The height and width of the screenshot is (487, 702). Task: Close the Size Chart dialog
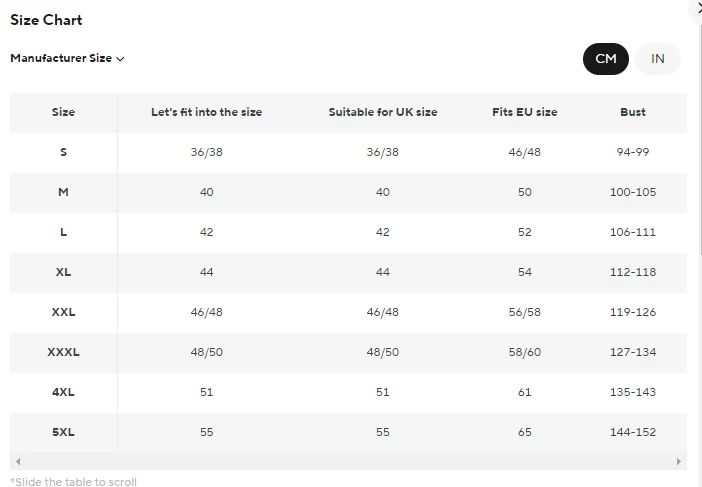(x=698, y=8)
